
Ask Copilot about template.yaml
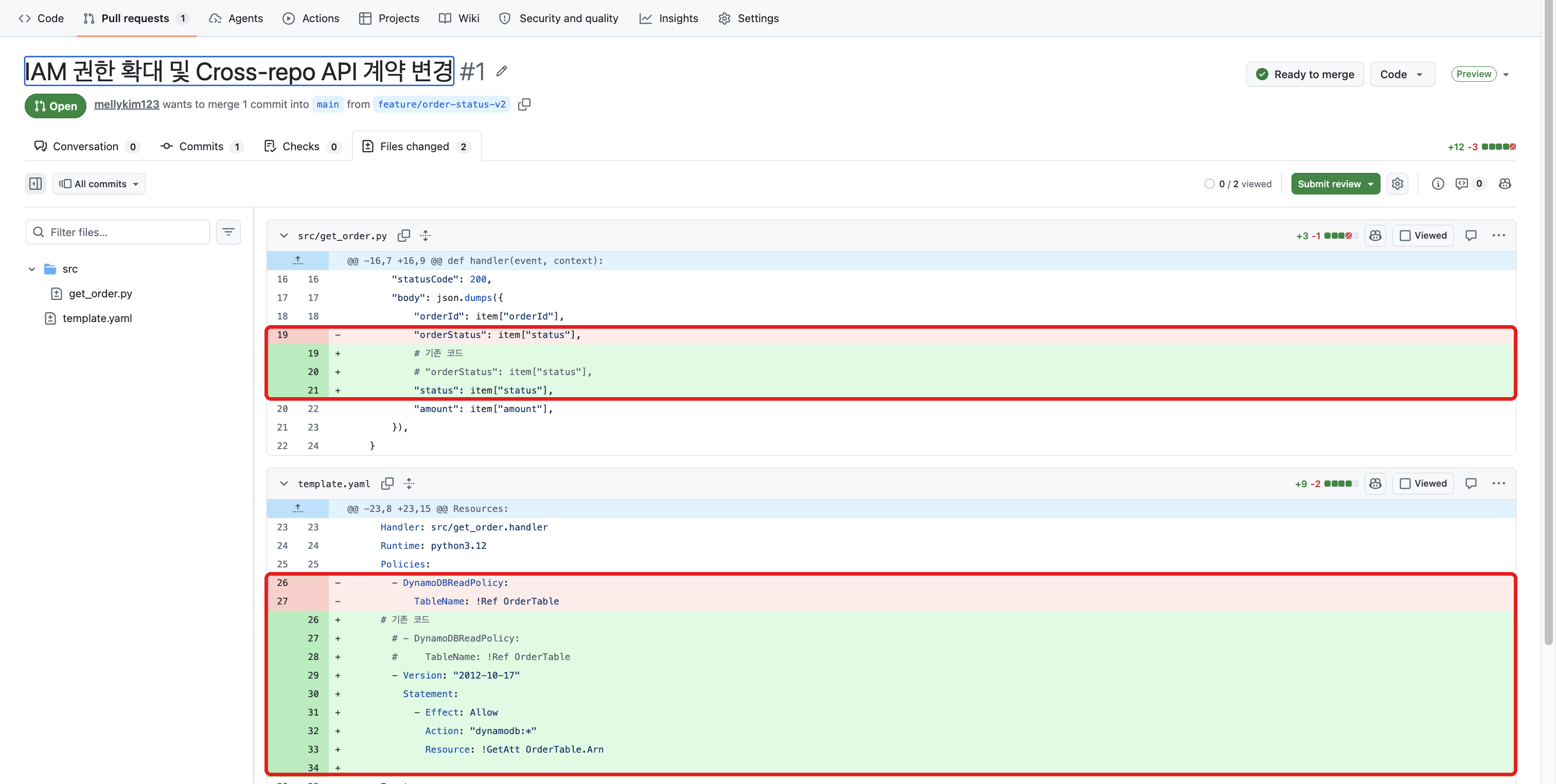click(1375, 483)
